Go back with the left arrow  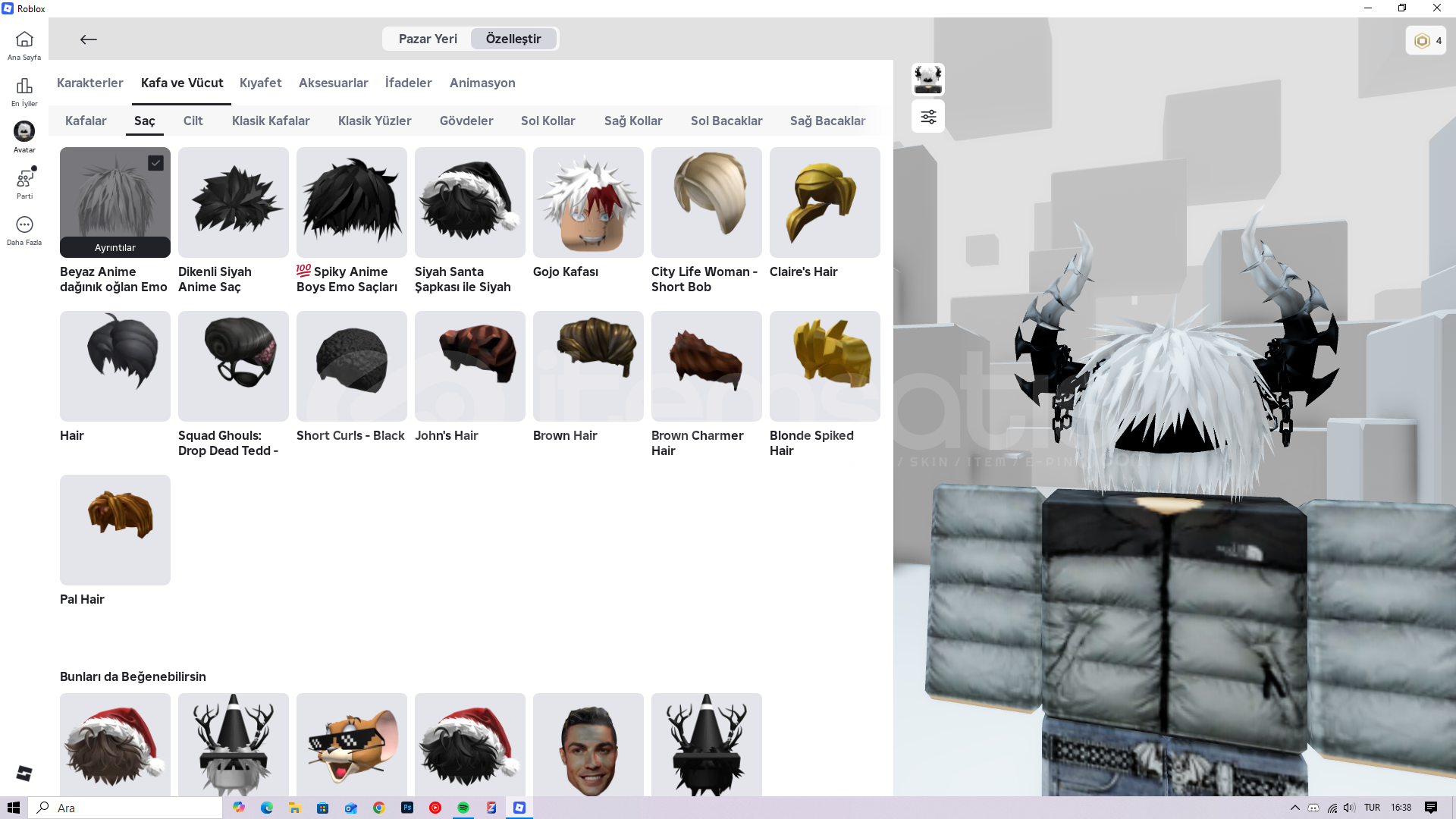[89, 39]
